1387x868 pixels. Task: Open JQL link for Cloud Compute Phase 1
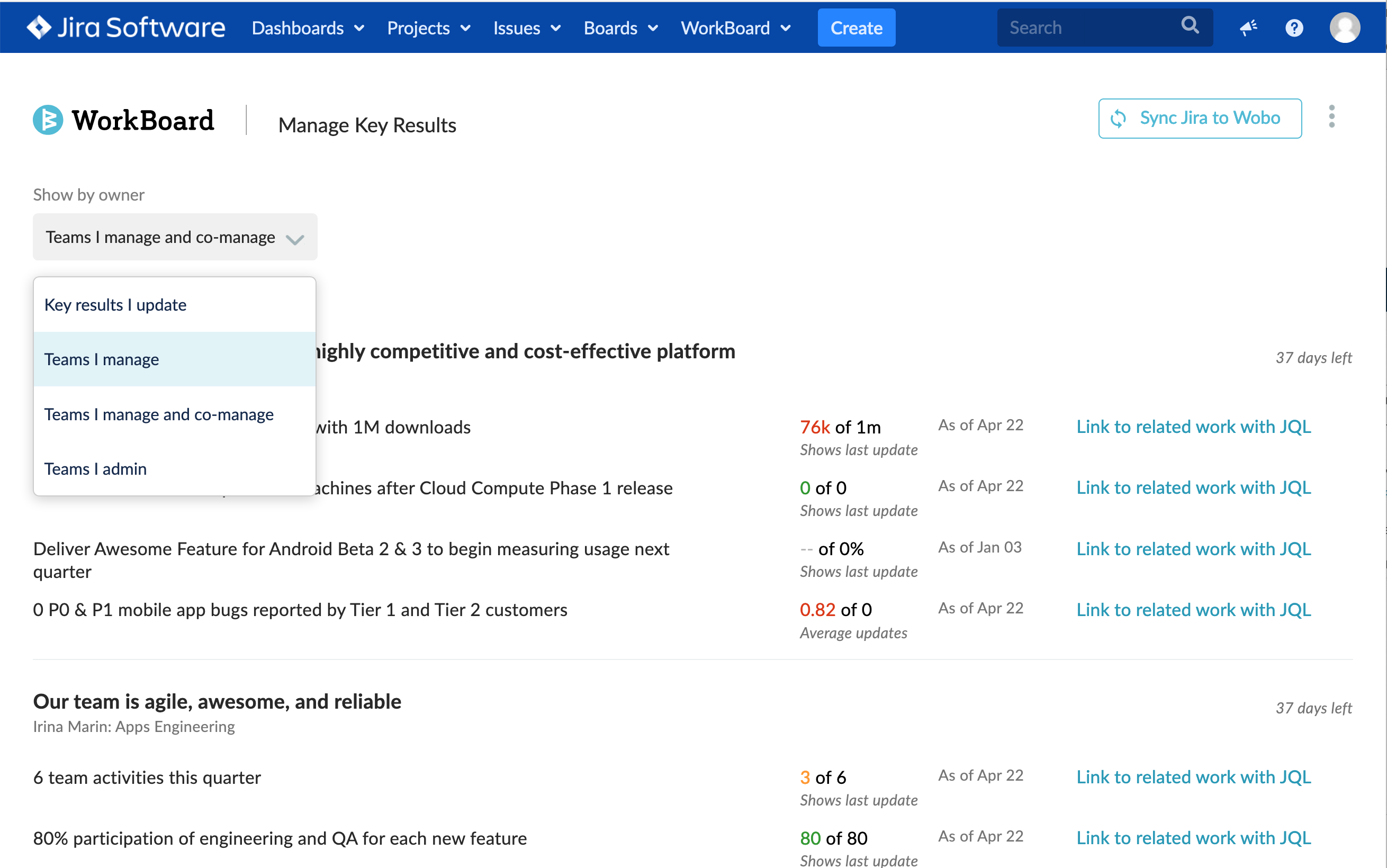click(x=1194, y=487)
